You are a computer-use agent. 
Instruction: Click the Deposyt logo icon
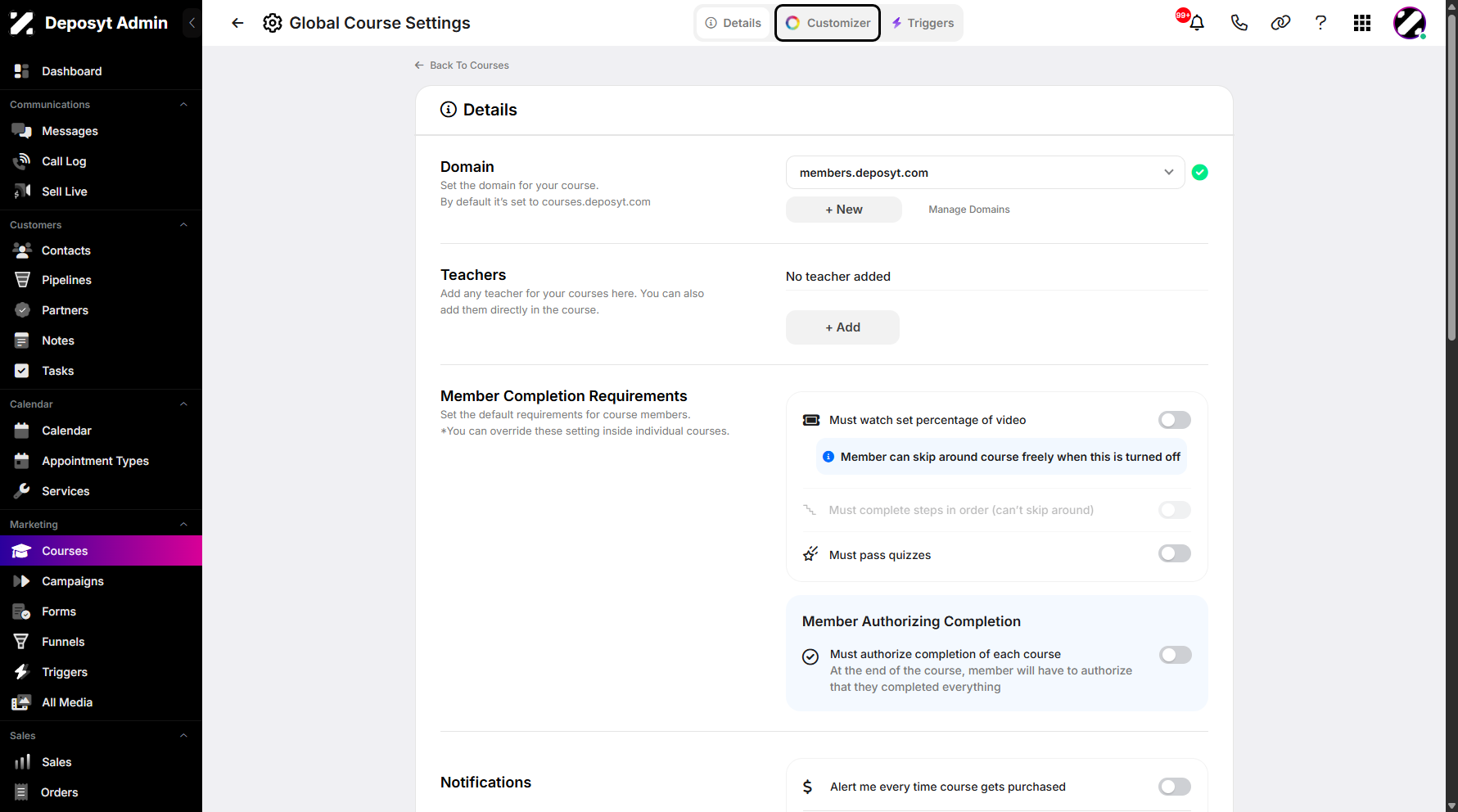[22, 23]
